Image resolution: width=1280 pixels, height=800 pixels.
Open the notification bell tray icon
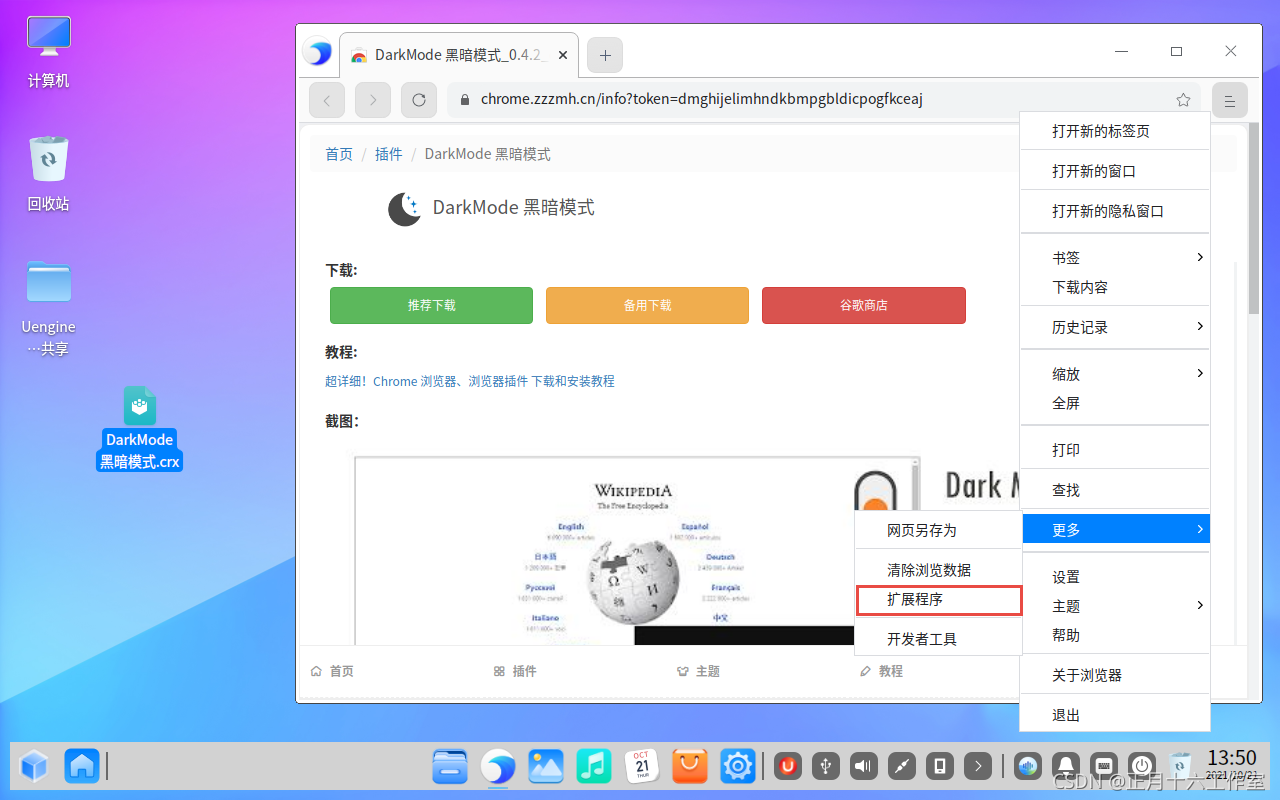pos(1066,767)
